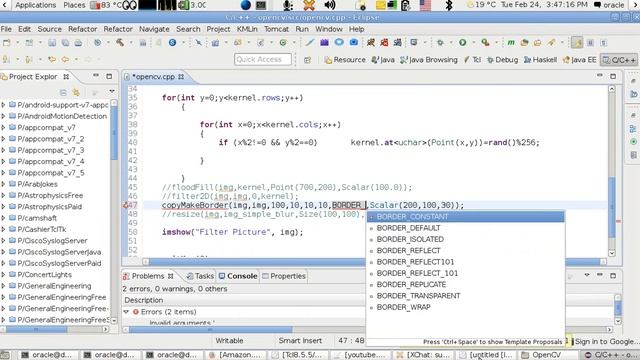Choose BORDER_CONSTANT from the autocomplete list
Image resolution: width=640 pixels, height=360 pixels.
(x=465, y=216)
